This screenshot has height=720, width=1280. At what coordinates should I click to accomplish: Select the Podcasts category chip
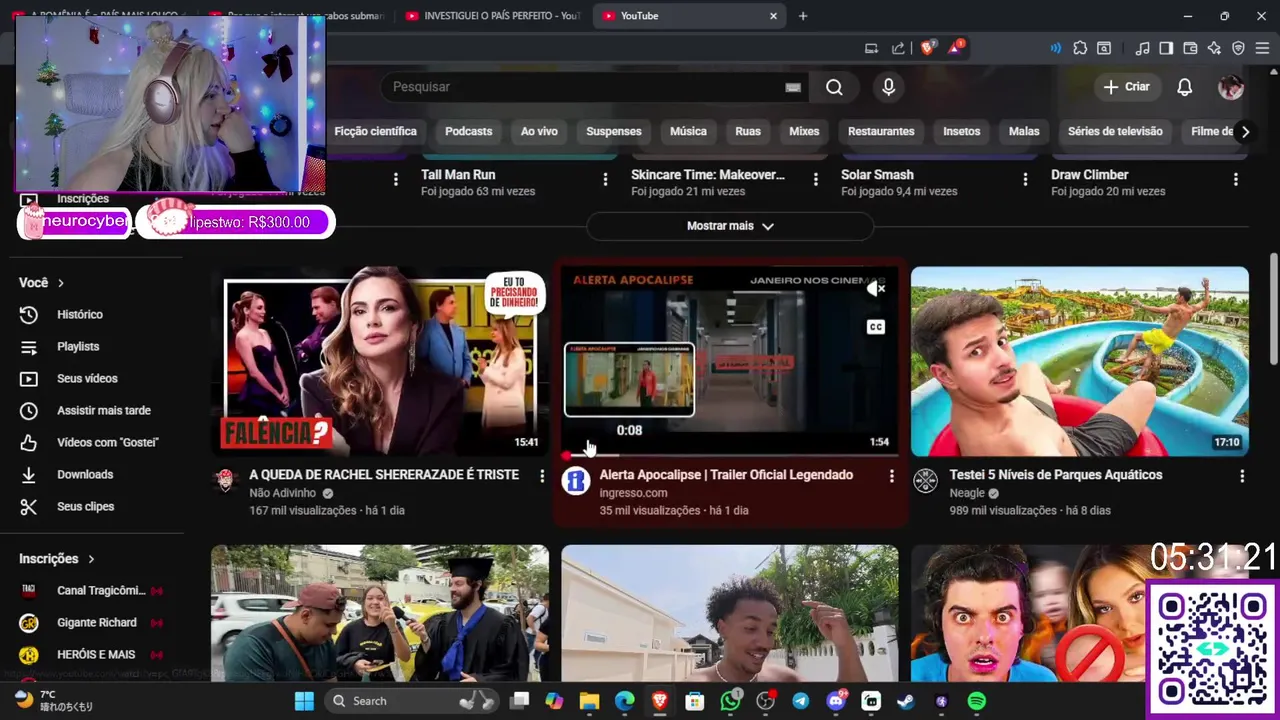tap(468, 131)
